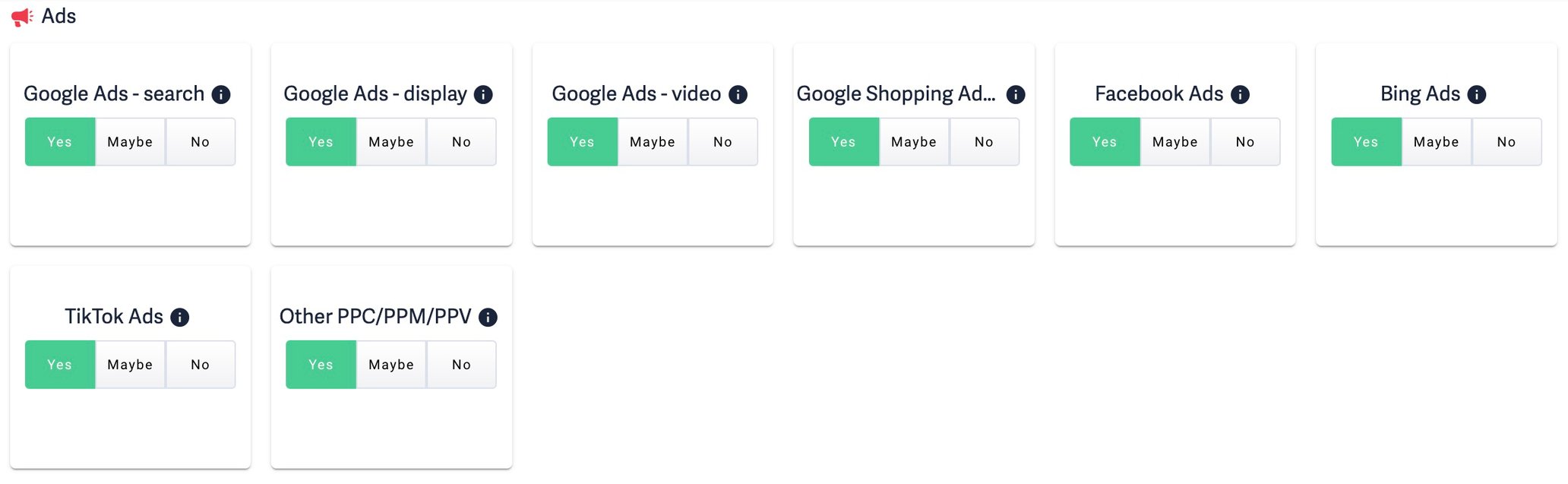Click the Google Shopping Ads card title

click(896, 94)
